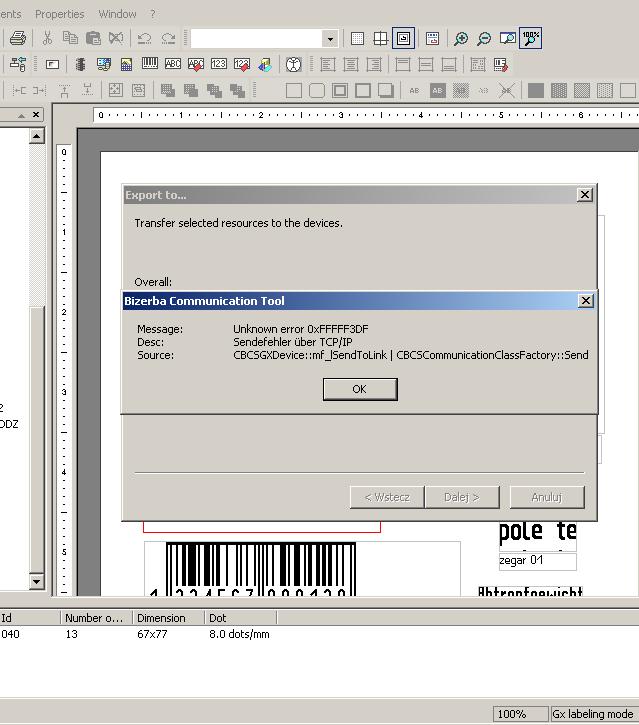
Task: Click the Undo arrow icon
Action: pyautogui.click(x=144, y=38)
